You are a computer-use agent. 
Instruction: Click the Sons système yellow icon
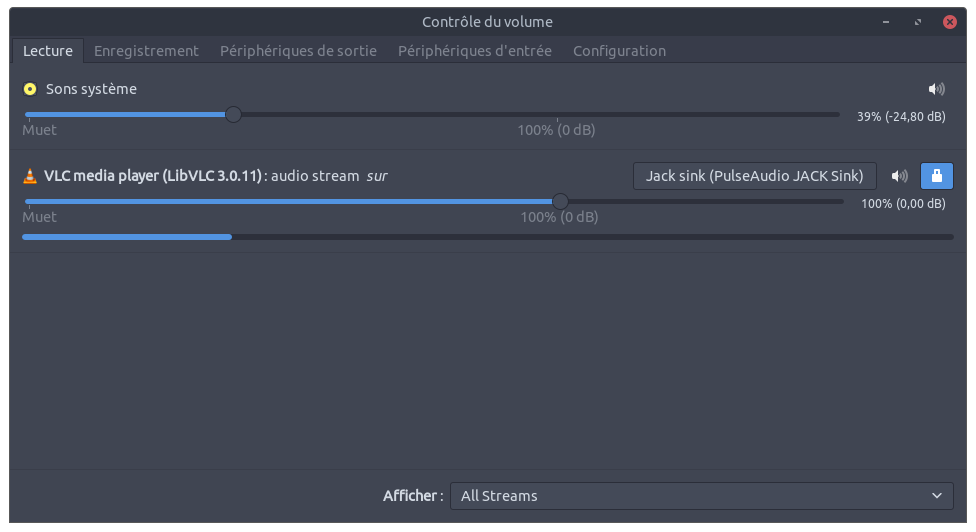pos(30,89)
